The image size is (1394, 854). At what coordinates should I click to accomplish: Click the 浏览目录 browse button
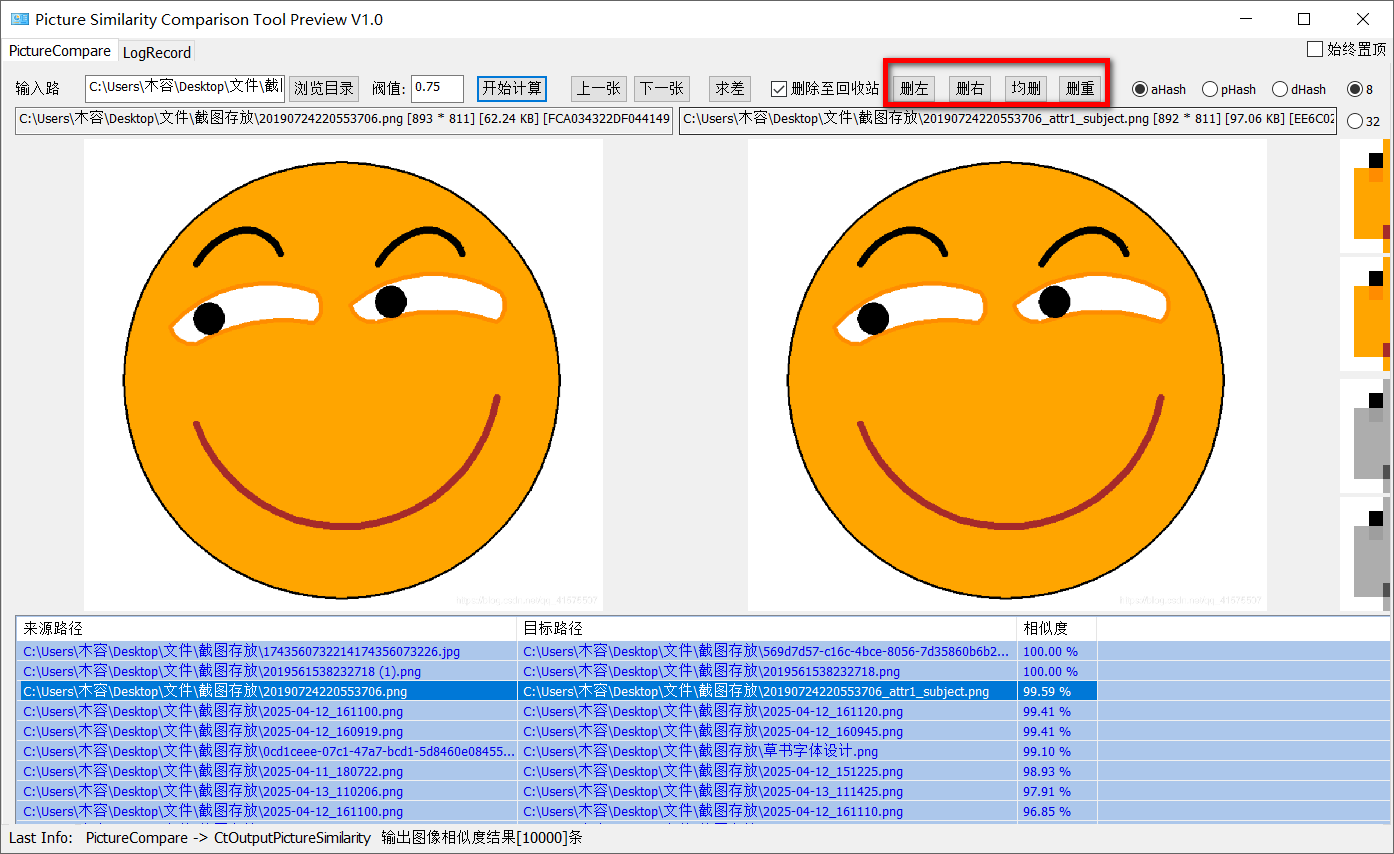[x=324, y=88]
